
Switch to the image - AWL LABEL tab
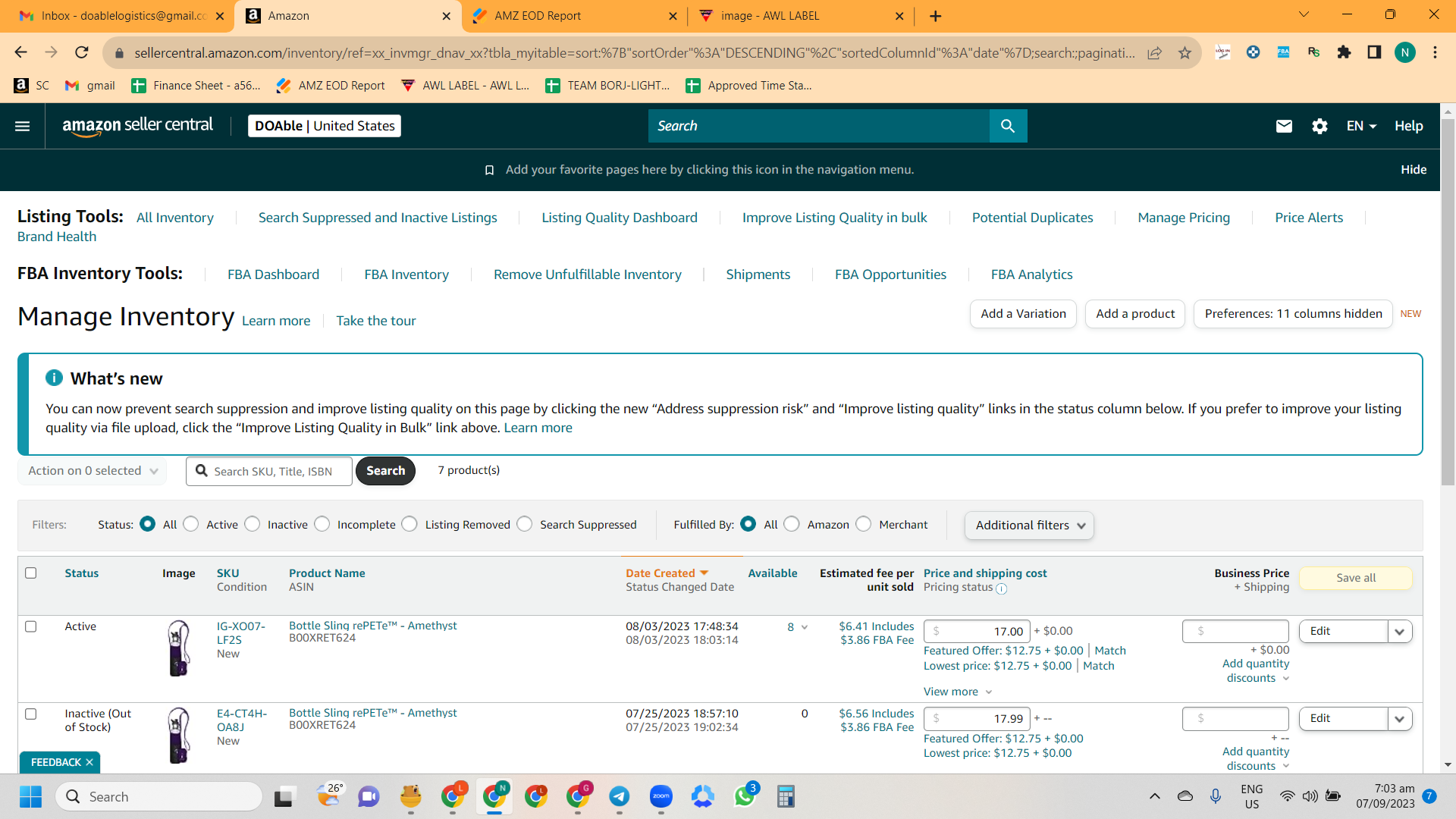click(800, 16)
